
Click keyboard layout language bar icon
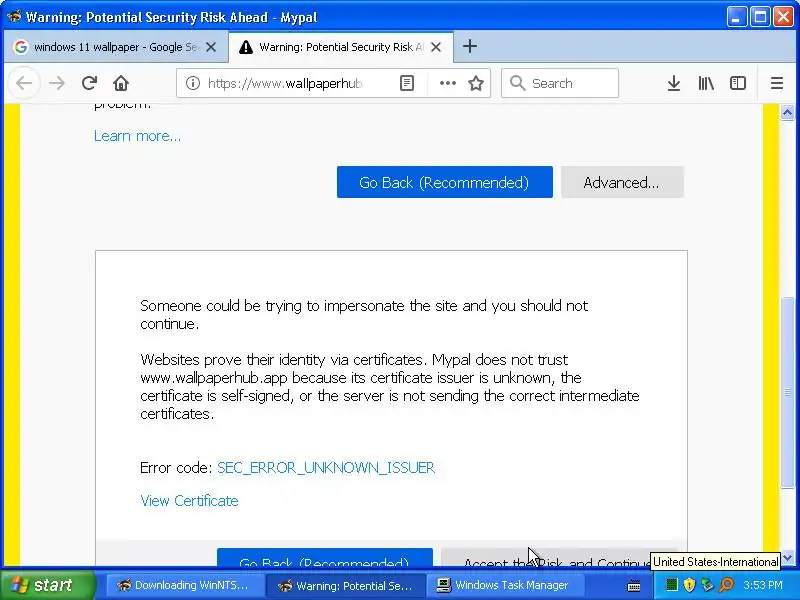[634, 585]
